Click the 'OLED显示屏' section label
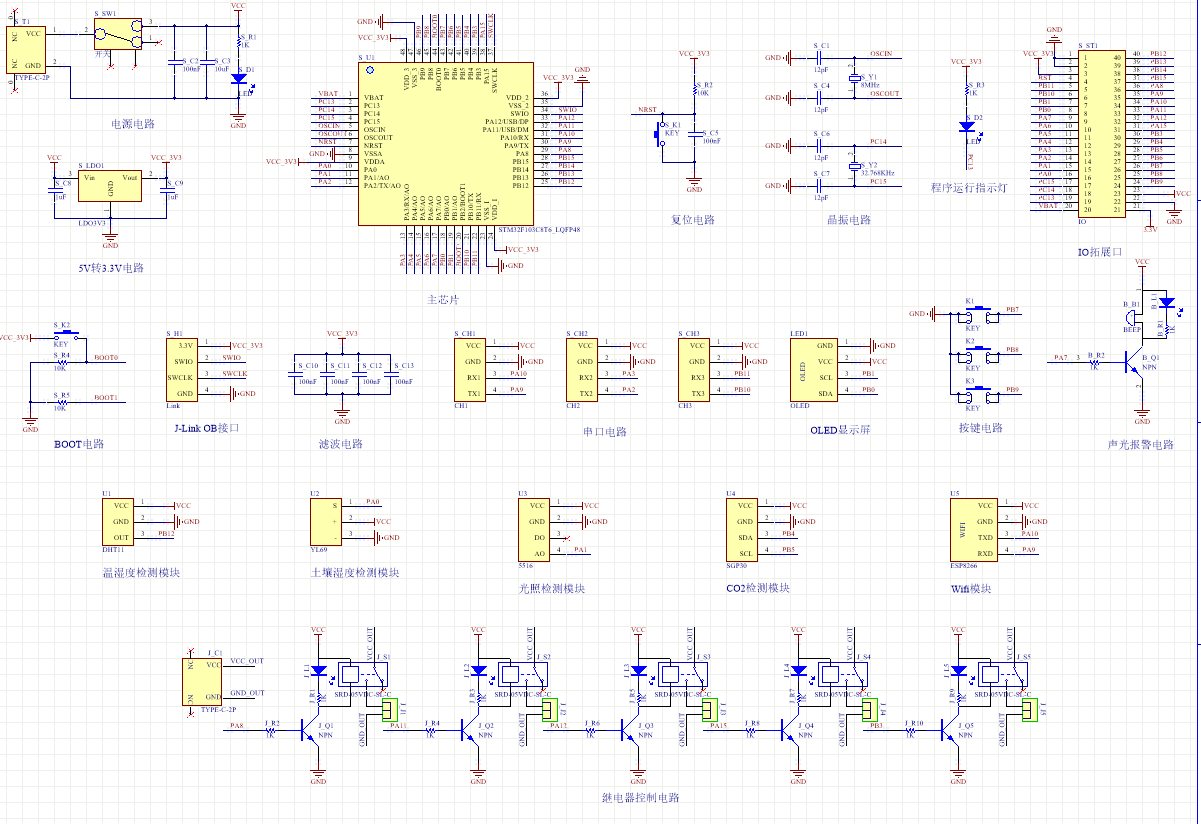 [840, 430]
